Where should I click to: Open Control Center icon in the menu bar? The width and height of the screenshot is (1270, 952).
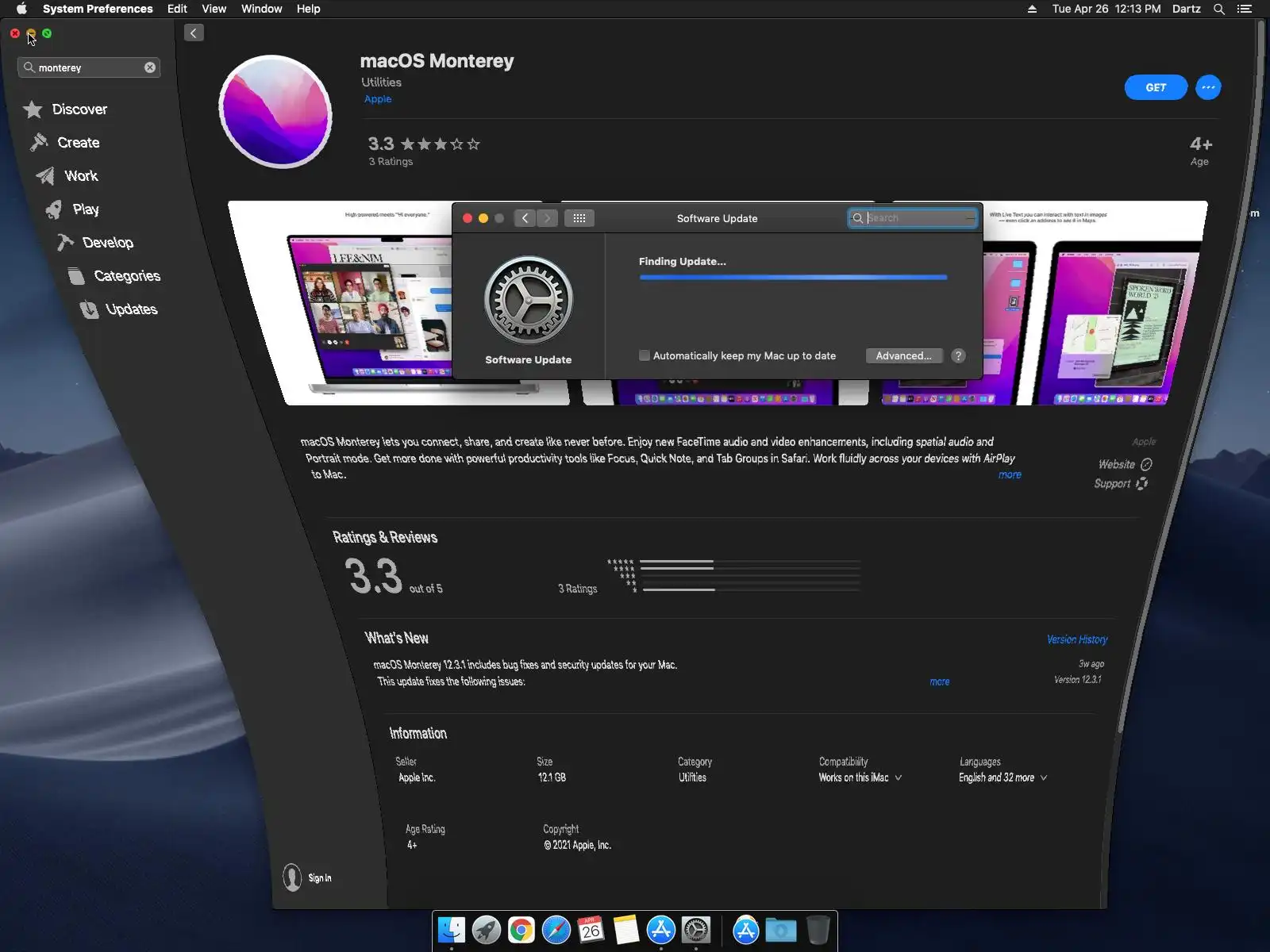(x=1245, y=9)
